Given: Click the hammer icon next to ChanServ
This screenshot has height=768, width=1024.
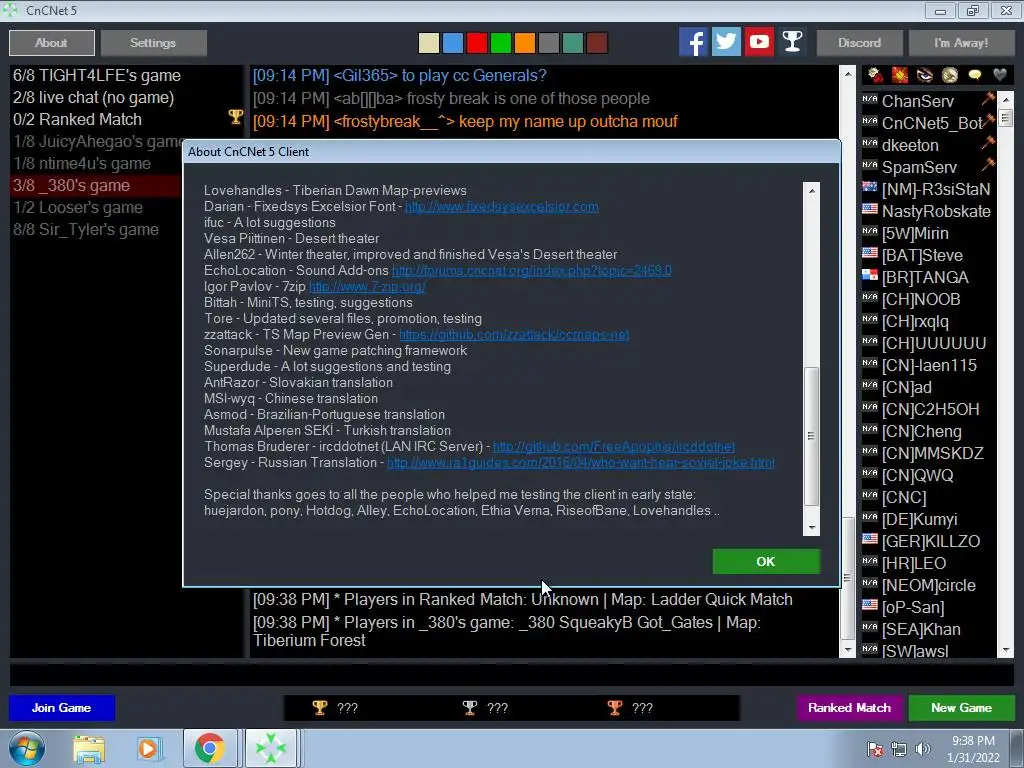Looking at the screenshot, I should (x=987, y=99).
